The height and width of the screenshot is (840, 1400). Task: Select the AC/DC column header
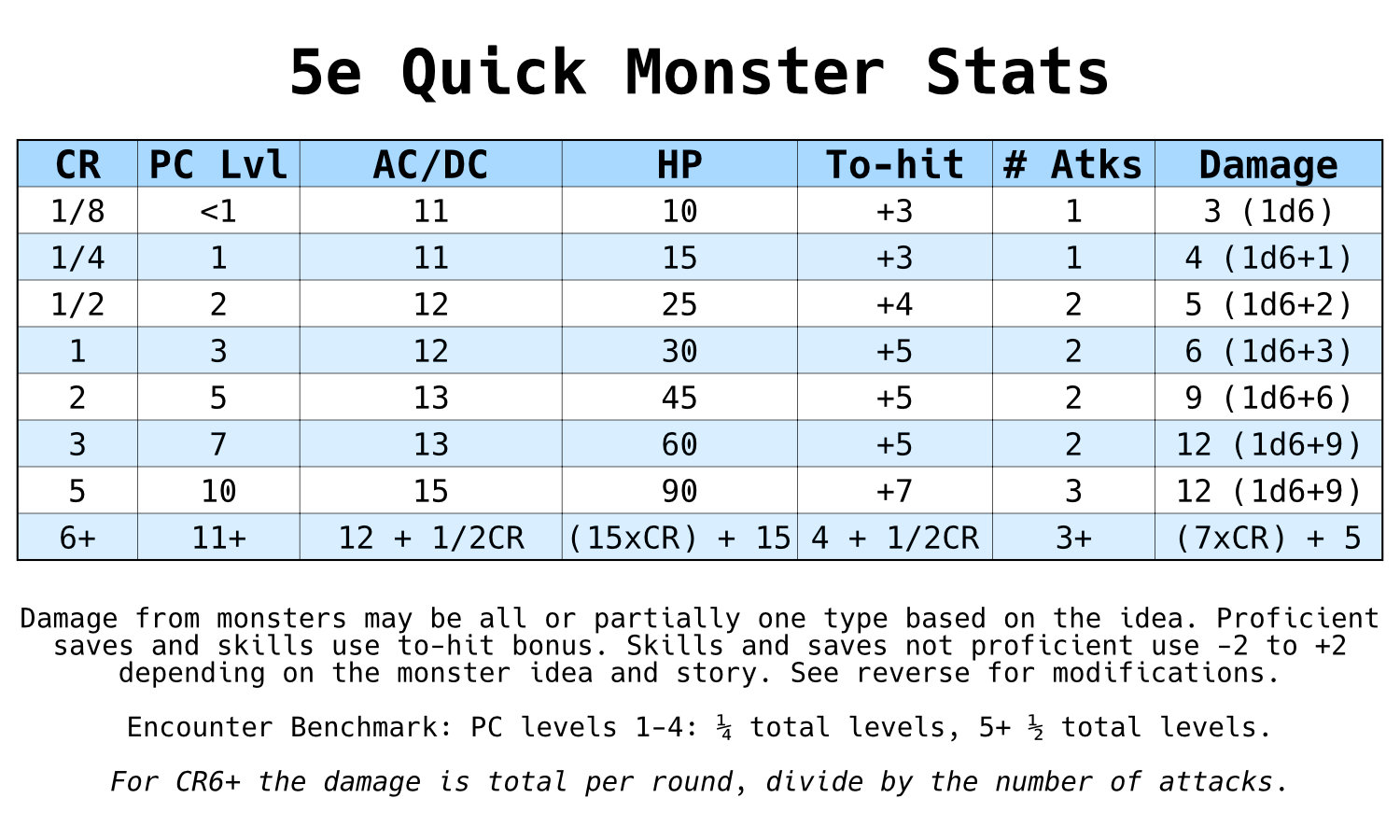click(430, 164)
